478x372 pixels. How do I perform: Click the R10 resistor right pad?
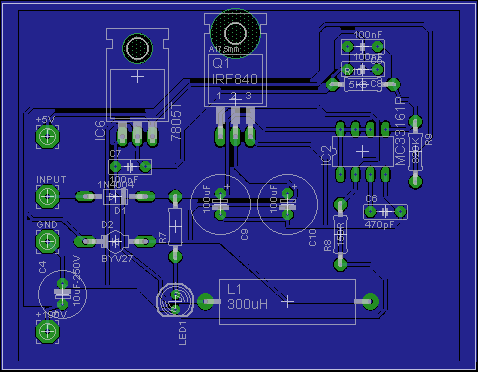pos(393,85)
